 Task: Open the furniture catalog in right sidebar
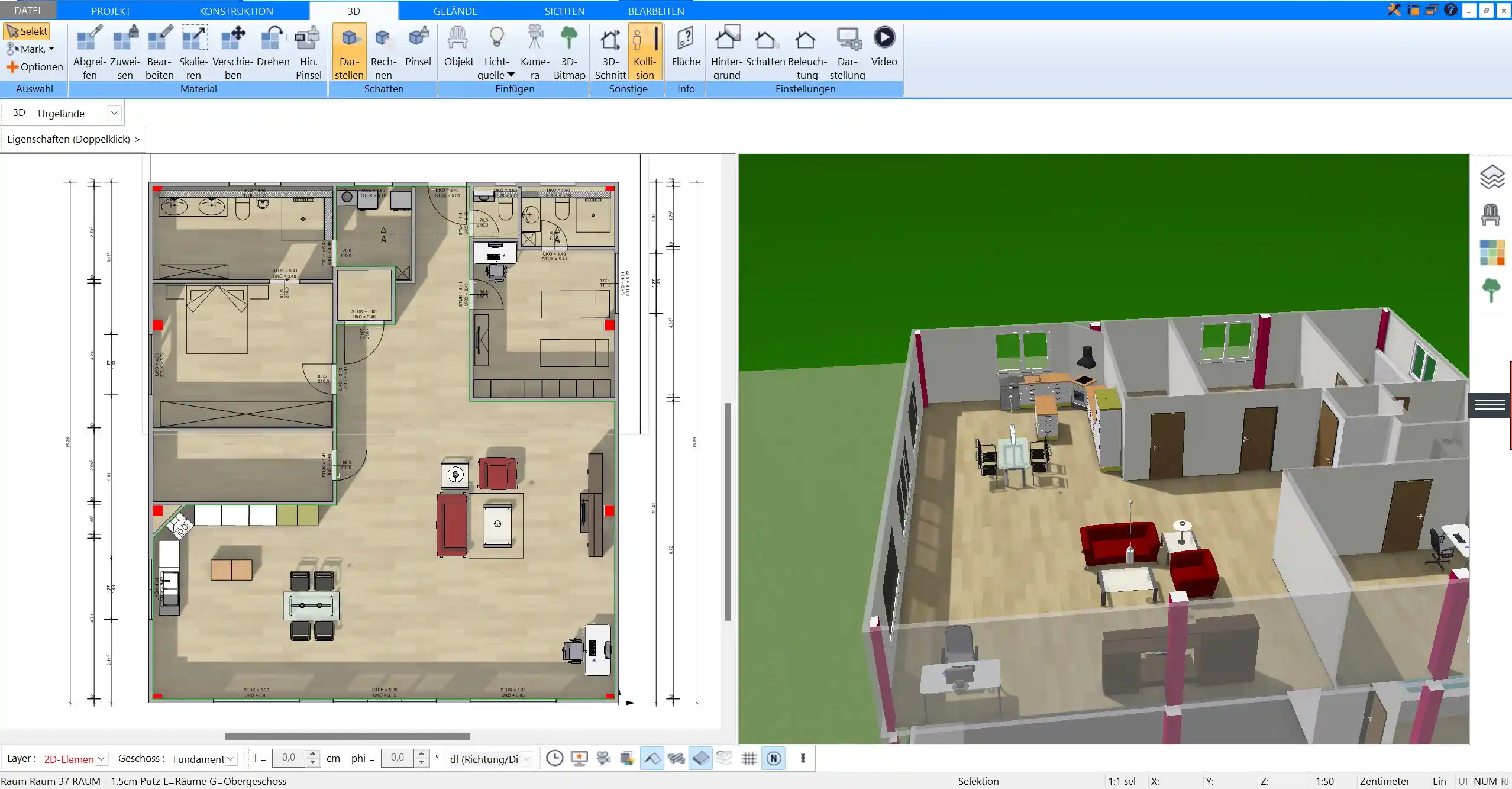tap(1491, 214)
